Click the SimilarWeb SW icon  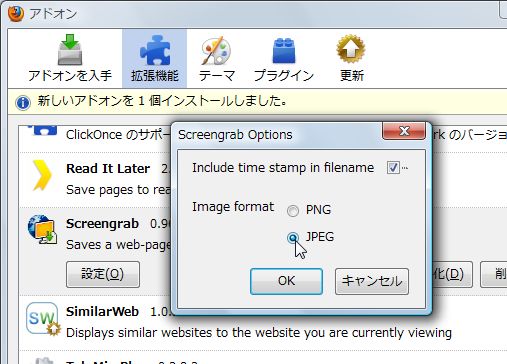[43, 319]
